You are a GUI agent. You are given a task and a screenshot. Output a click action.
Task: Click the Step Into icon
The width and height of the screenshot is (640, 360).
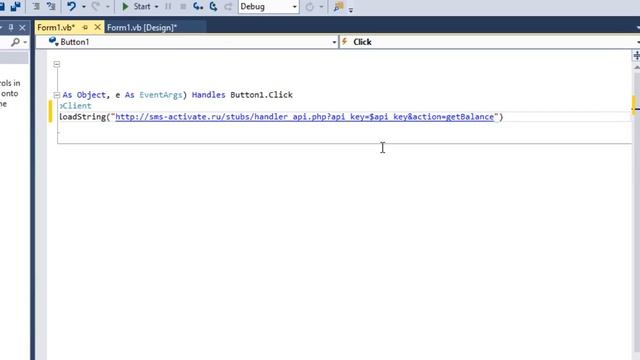[198, 6]
